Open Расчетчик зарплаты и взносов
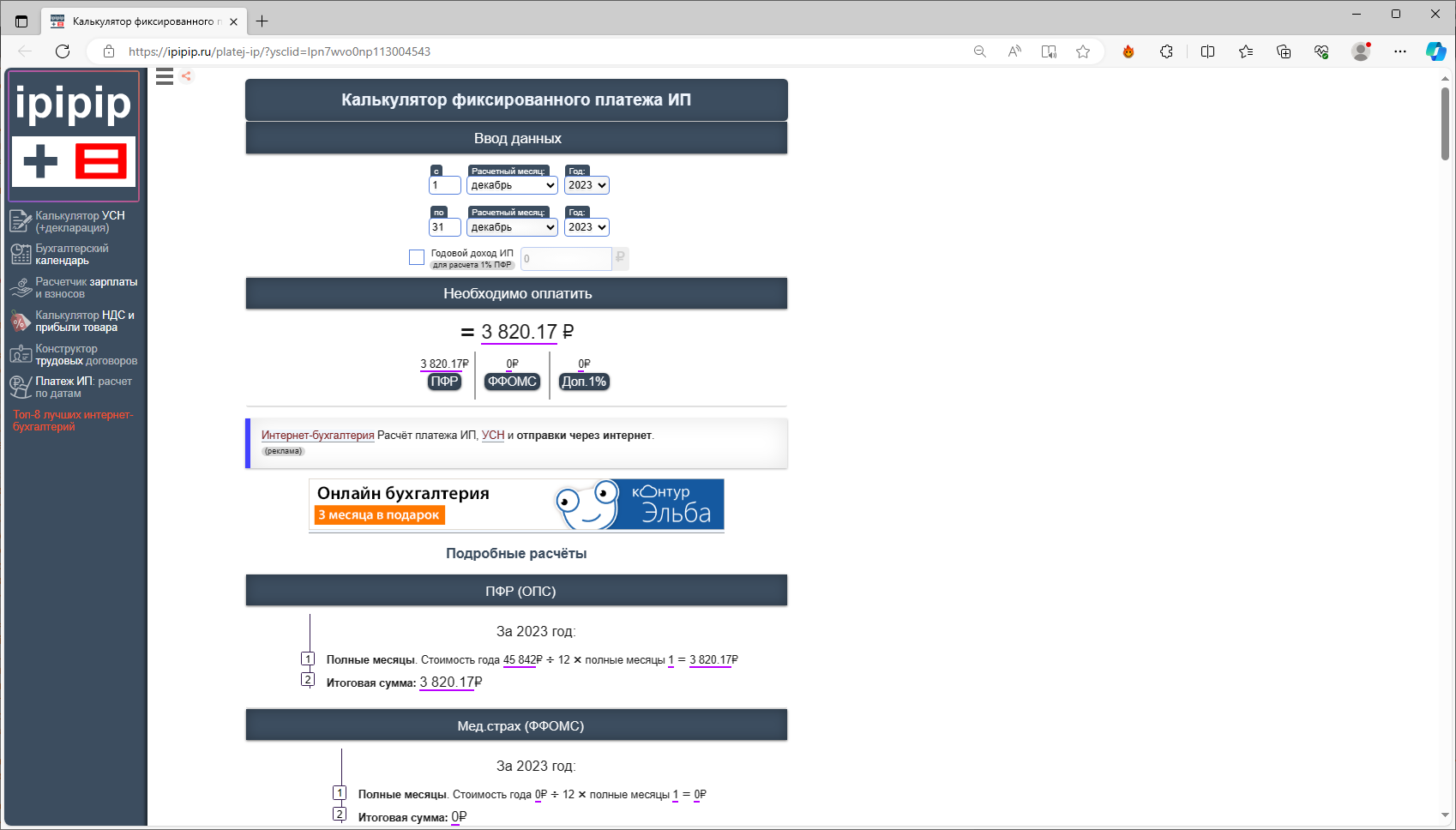1456x830 pixels. click(86, 287)
